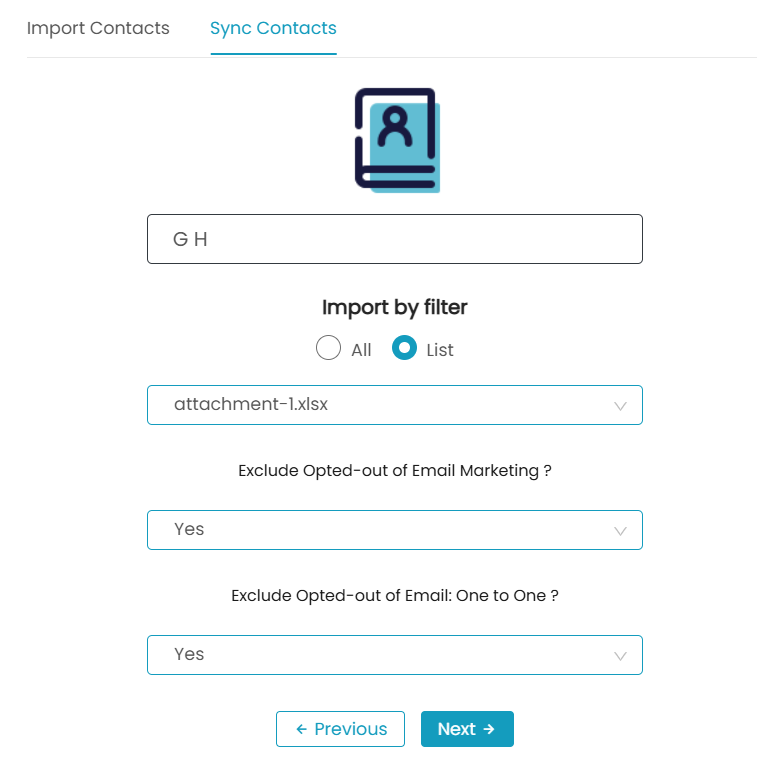Go back with the Previous button
The width and height of the screenshot is (783, 758).
click(341, 729)
